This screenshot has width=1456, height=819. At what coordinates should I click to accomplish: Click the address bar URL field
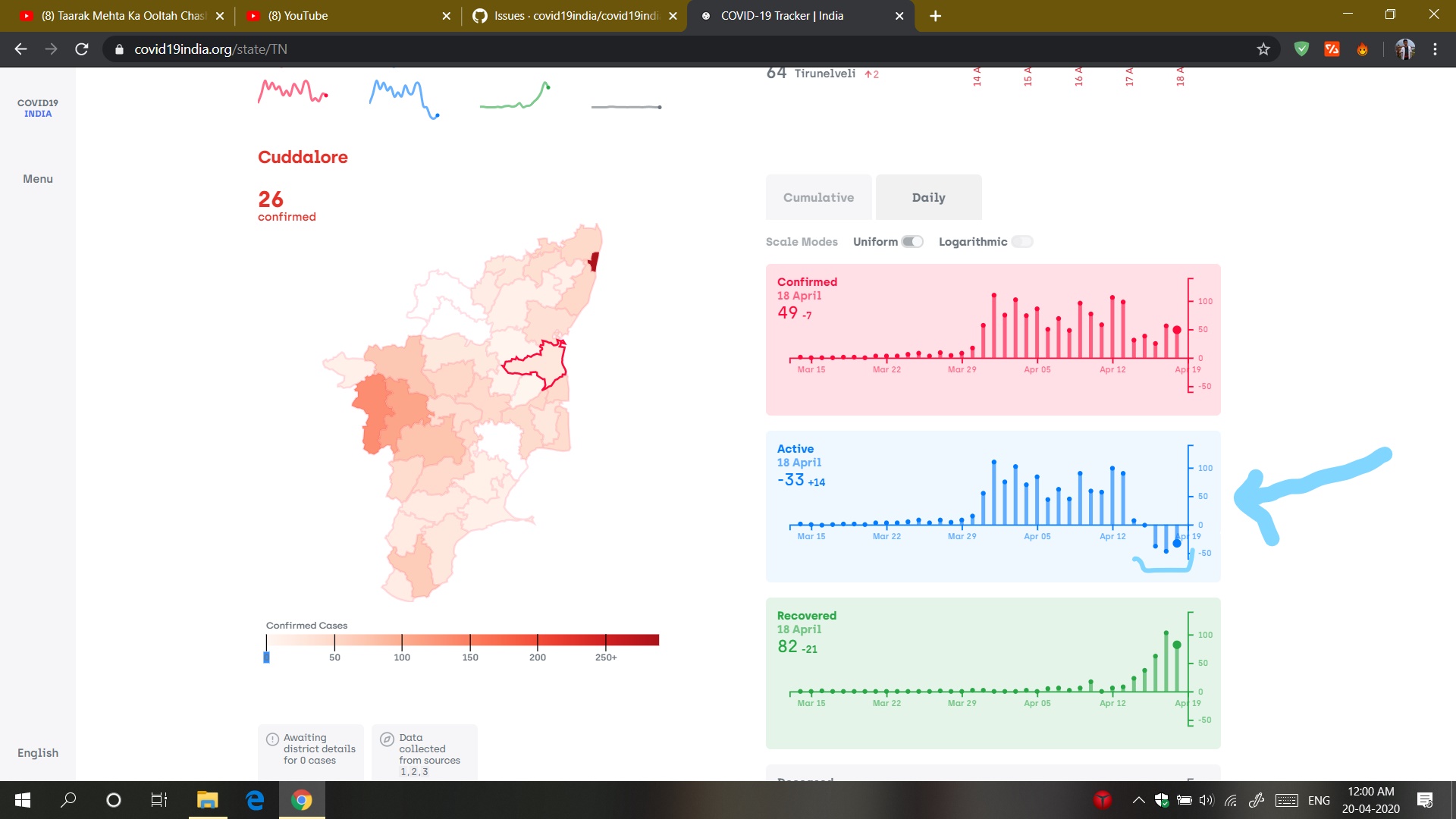tap(682, 49)
